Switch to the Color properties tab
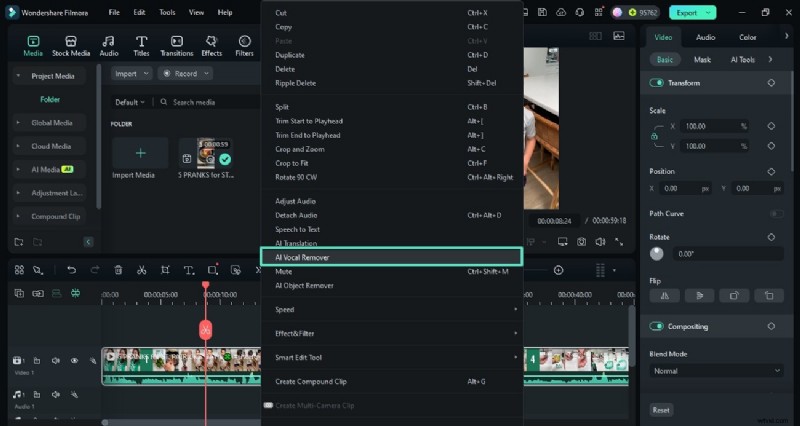Screen dimensions: 800x426 [x=747, y=37]
